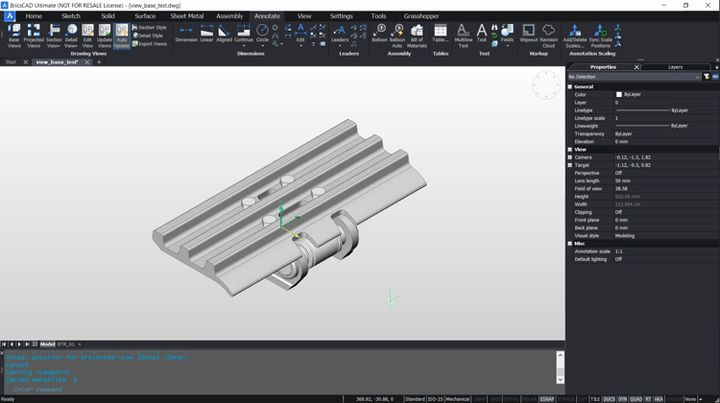Click the ByLayer color swatch
This screenshot has width=720, height=403.
tap(619, 95)
